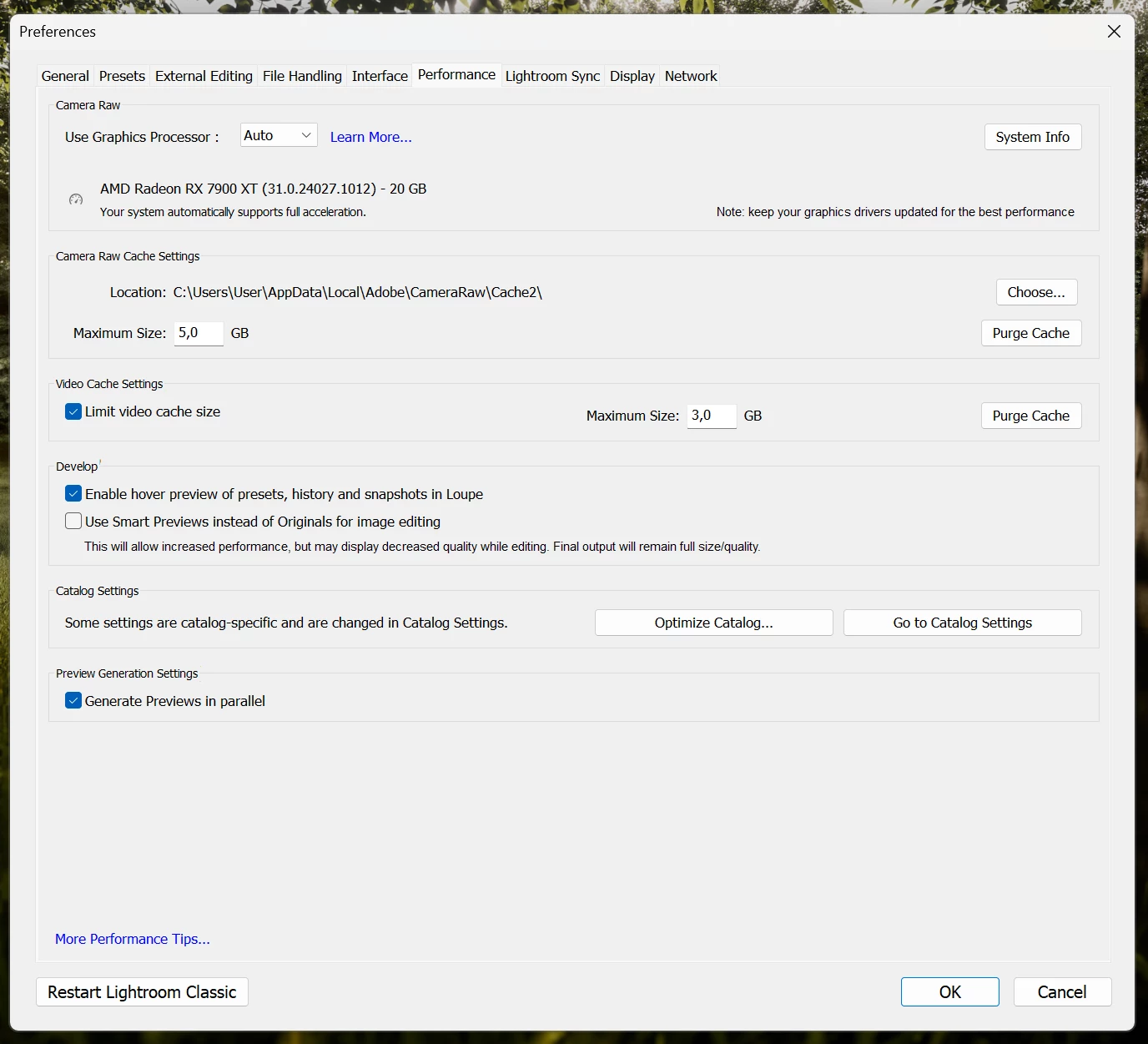Show the Display tab
The height and width of the screenshot is (1044, 1148).
(632, 76)
